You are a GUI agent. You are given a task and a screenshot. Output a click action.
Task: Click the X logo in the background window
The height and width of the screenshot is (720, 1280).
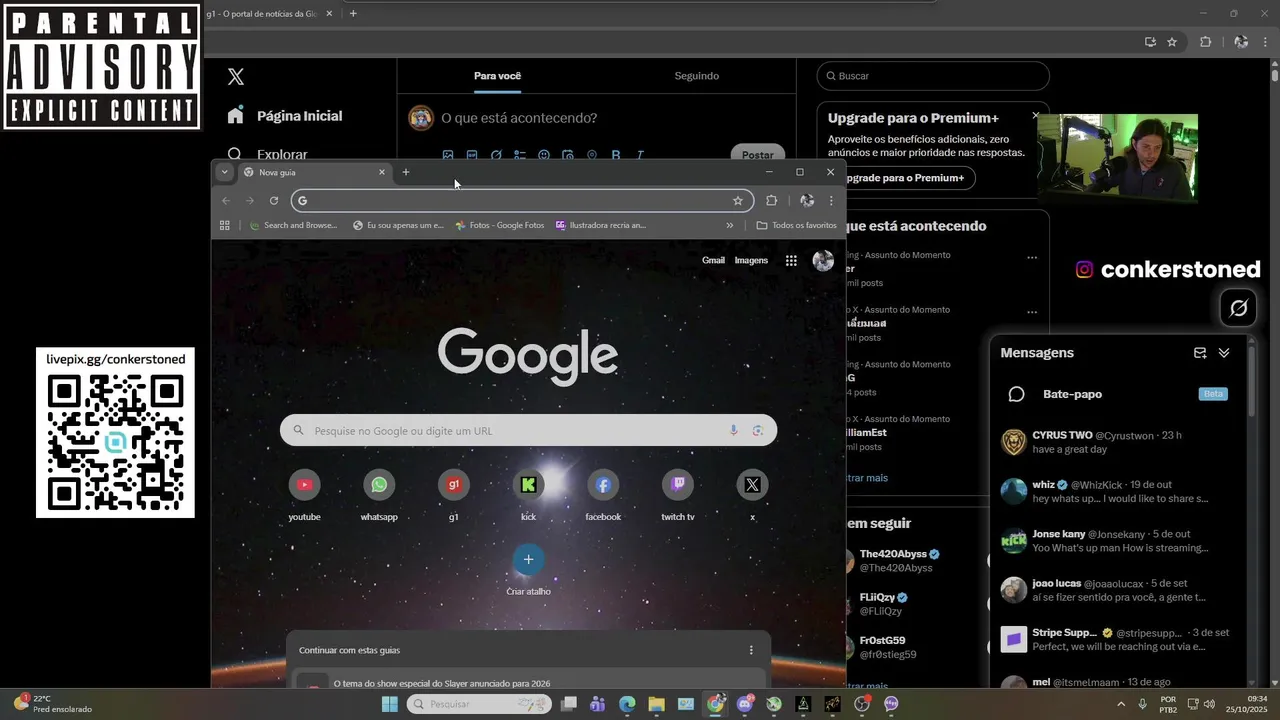[236, 76]
